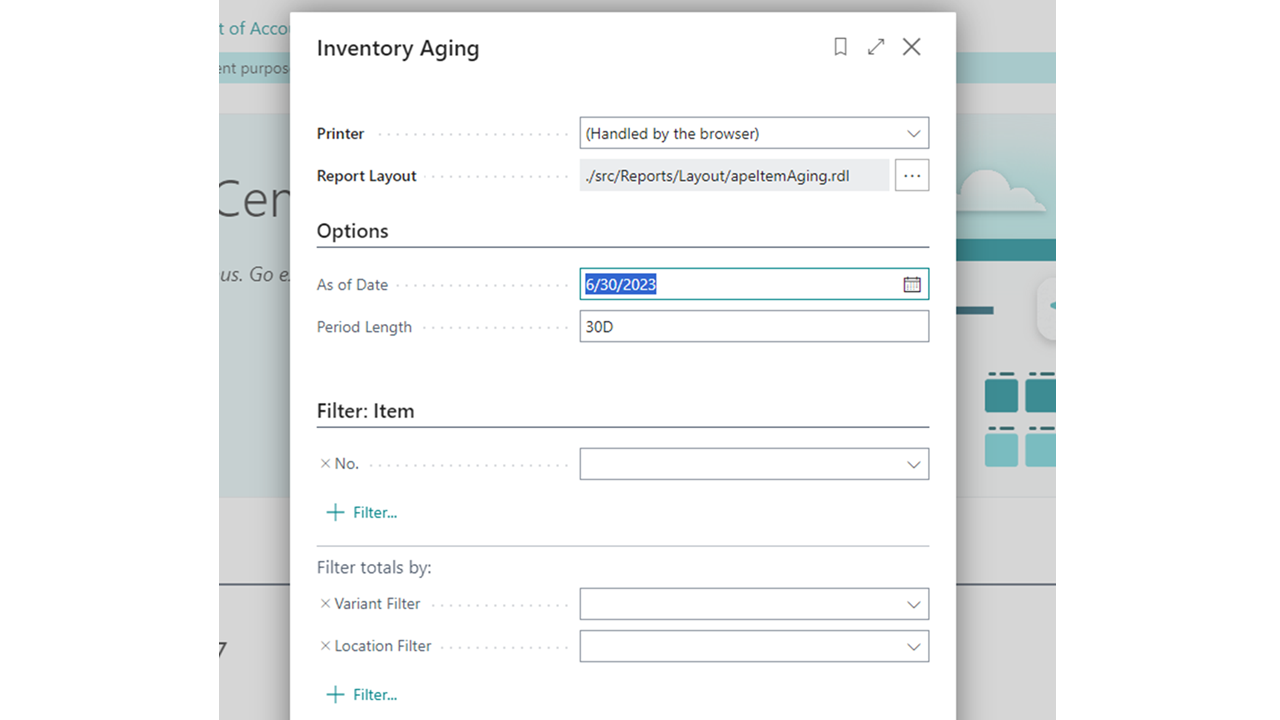The height and width of the screenshot is (720, 1280).
Task: Click the Report Layout ellipsis button
Action: coord(911,175)
